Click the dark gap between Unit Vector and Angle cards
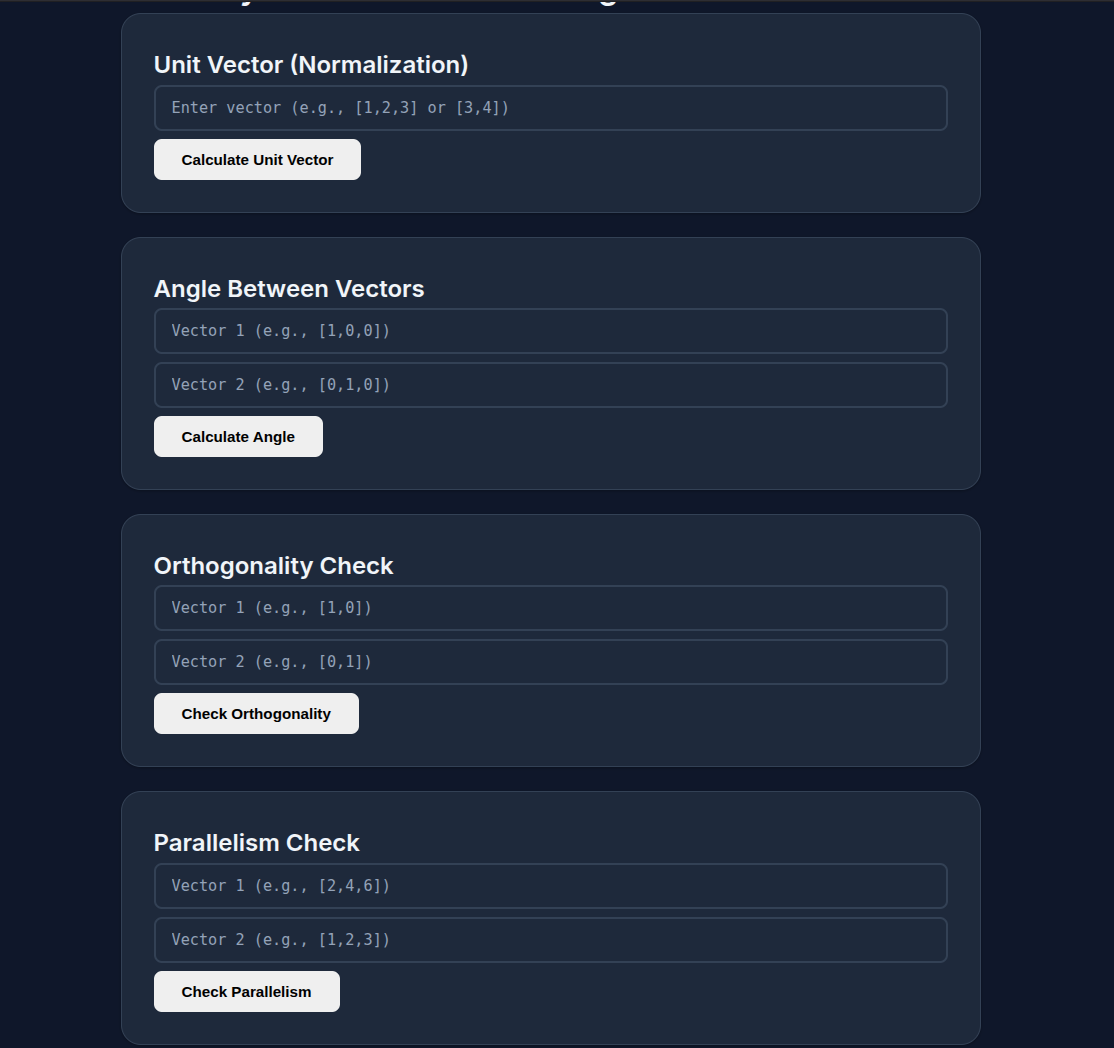 pyautogui.click(x=550, y=225)
